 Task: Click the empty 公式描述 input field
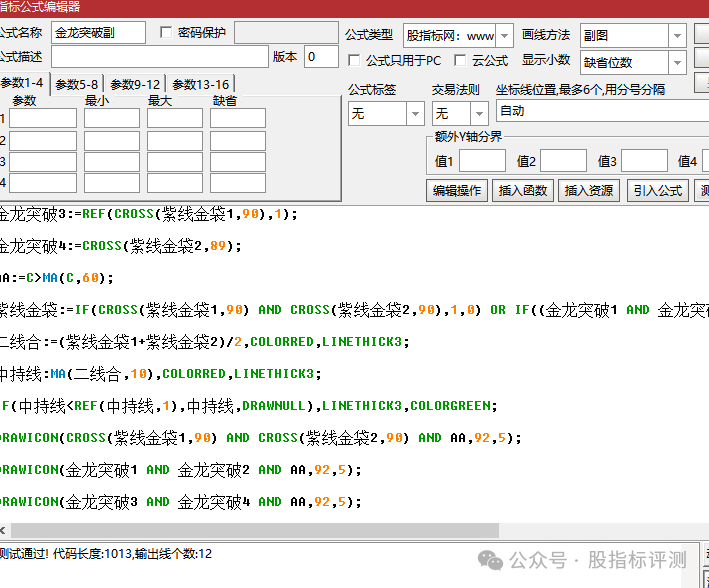[160, 57]
